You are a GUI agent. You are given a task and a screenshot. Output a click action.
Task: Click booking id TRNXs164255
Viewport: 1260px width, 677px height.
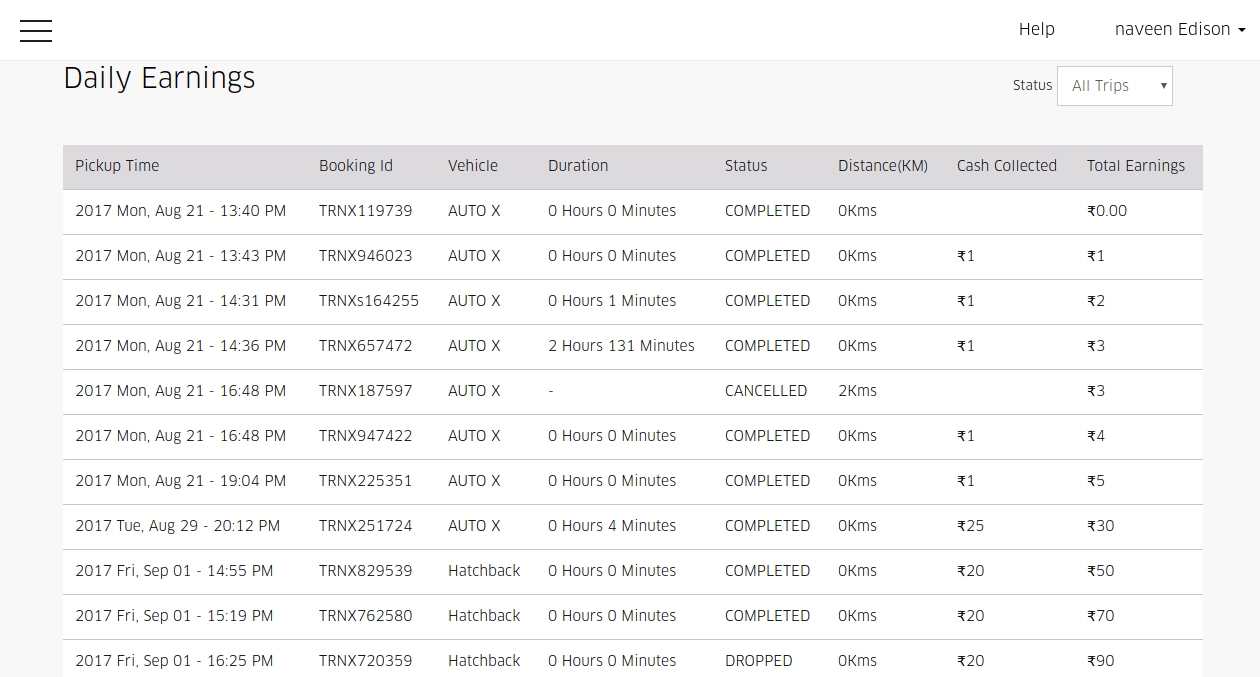(x=368, y=301)
